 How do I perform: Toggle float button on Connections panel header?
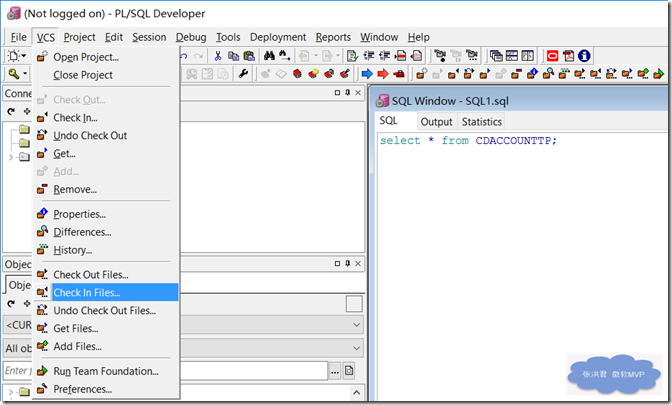[337, 93]
